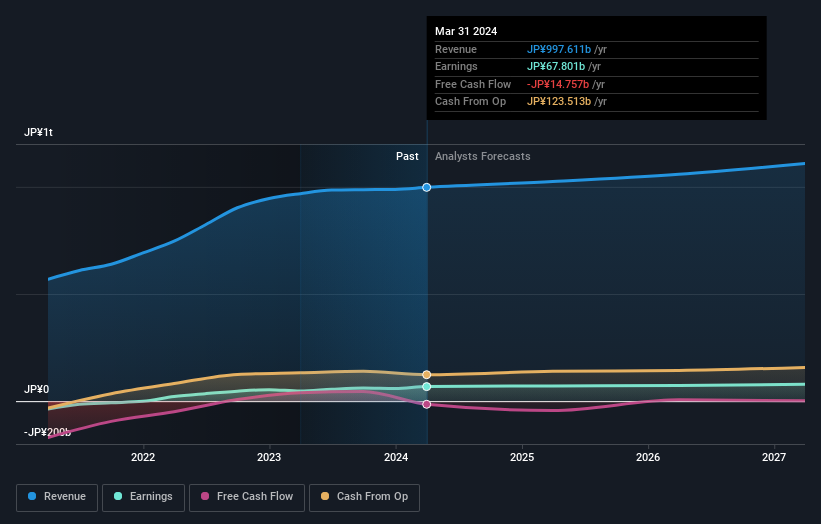Click the pink Free Cash Flow legend dot
This screenshot has height=524, width=821.
[205, 496]
